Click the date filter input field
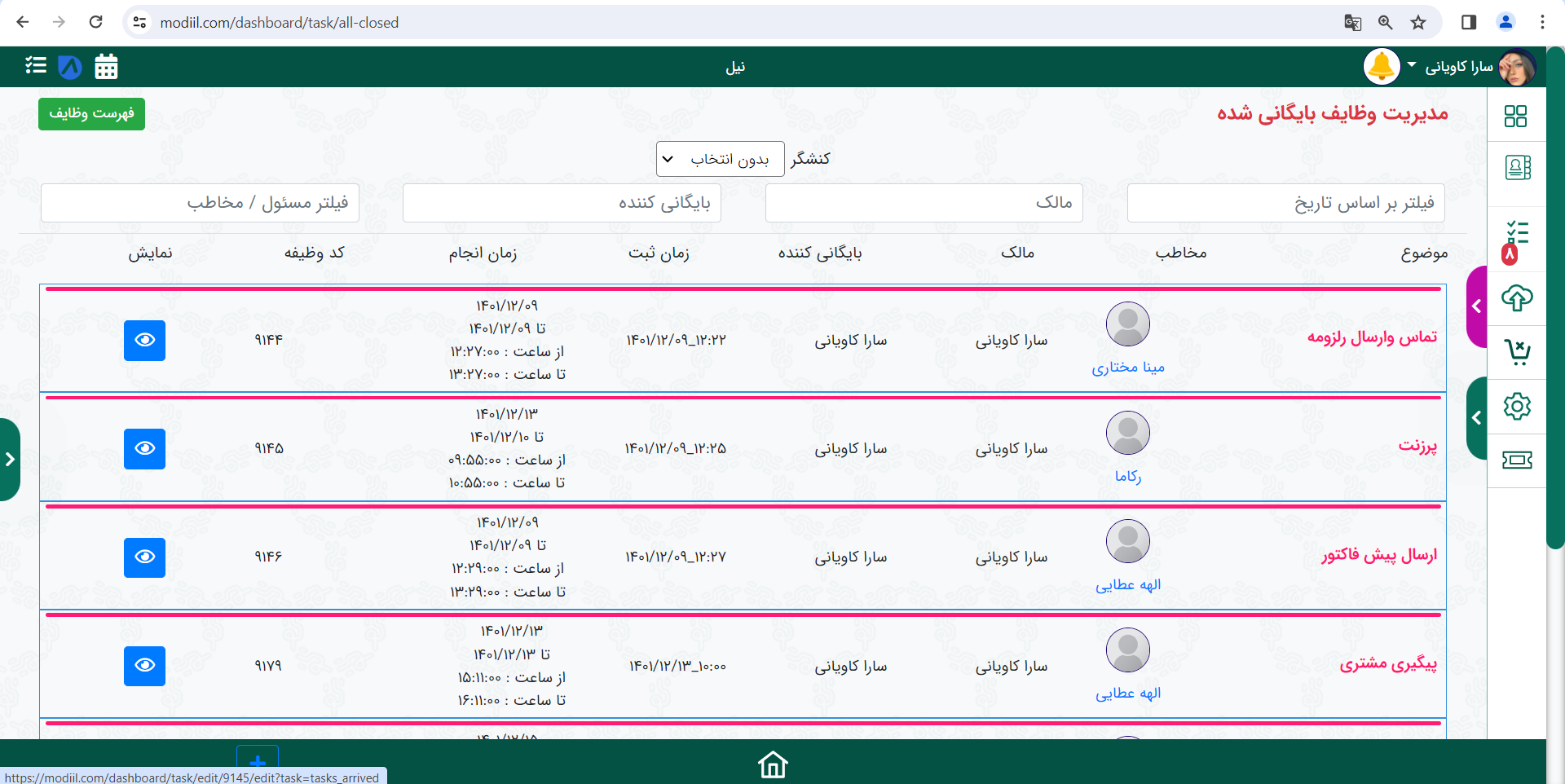1565x784 pixels. [x=1285, y=203]
